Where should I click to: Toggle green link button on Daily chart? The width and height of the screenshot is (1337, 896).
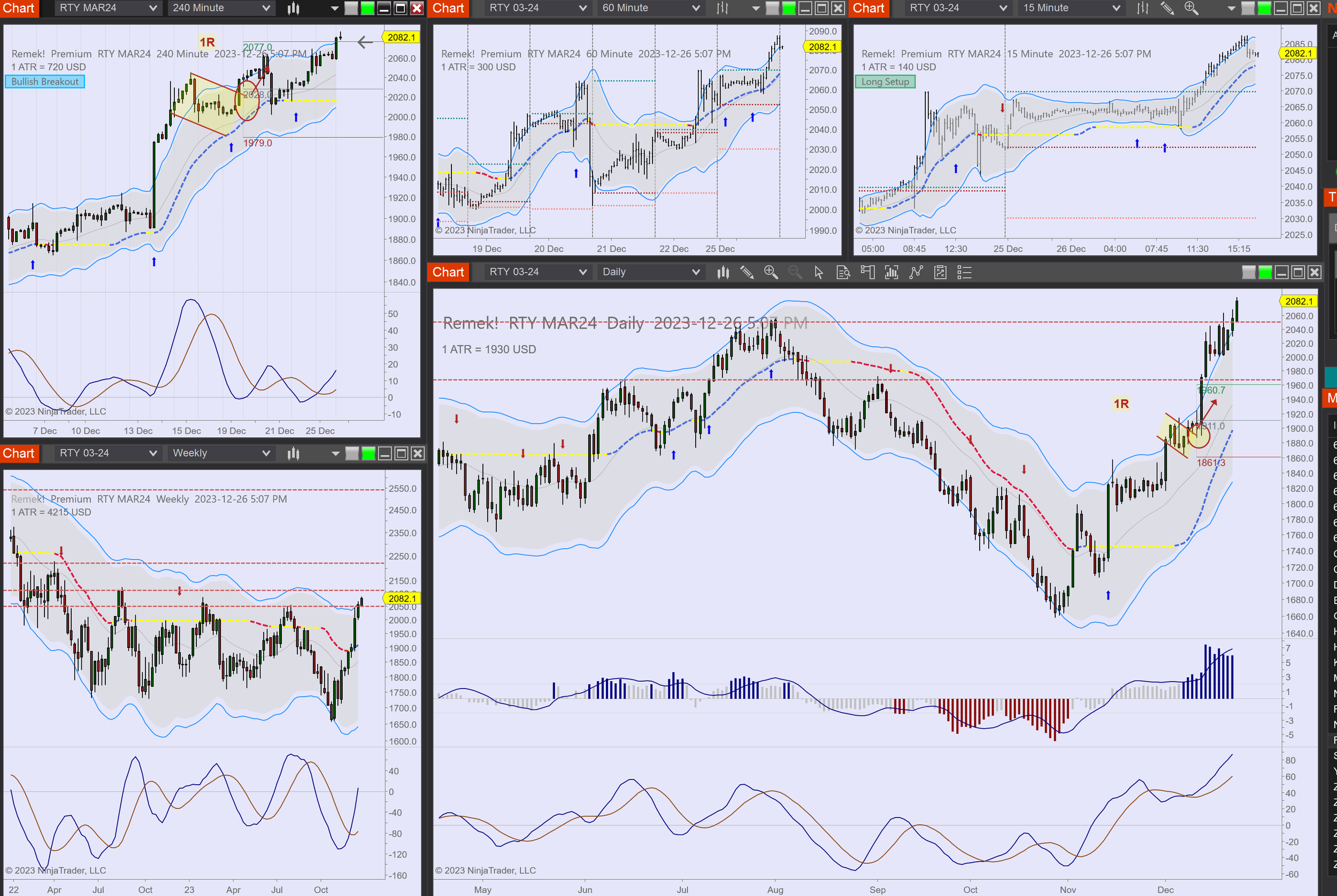click(1265, 273)
